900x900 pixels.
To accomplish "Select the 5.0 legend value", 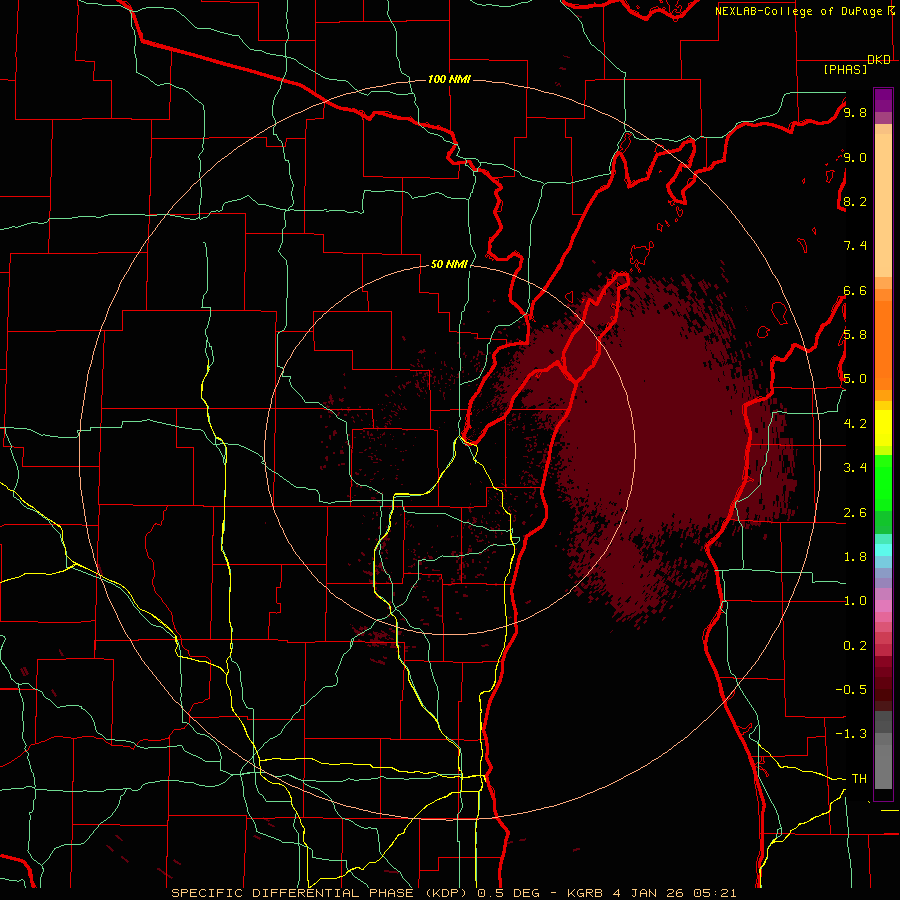I will (x=855, y=379).
